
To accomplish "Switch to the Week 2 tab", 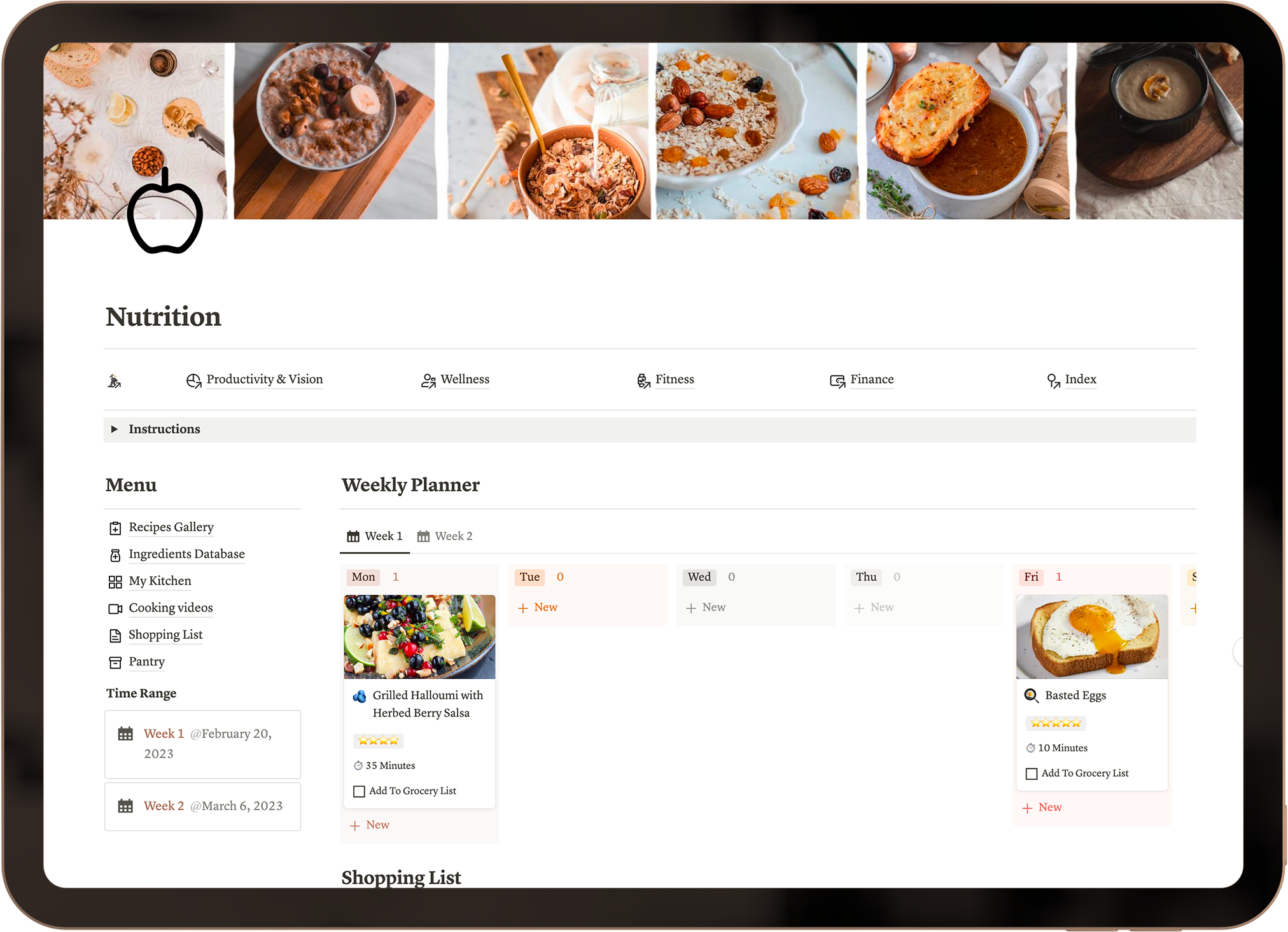I will 445,536.
